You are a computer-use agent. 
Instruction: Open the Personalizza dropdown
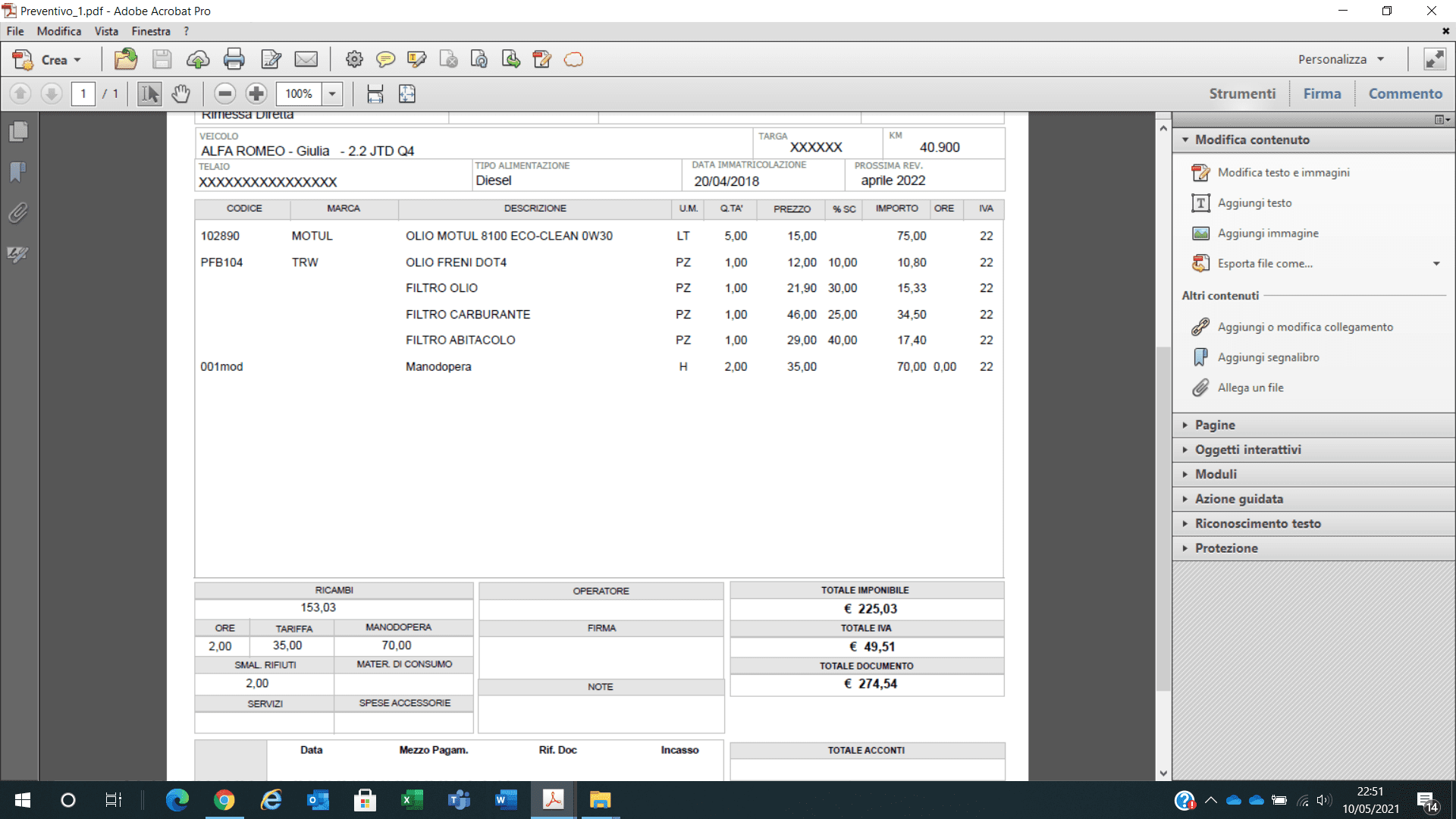1341,59
